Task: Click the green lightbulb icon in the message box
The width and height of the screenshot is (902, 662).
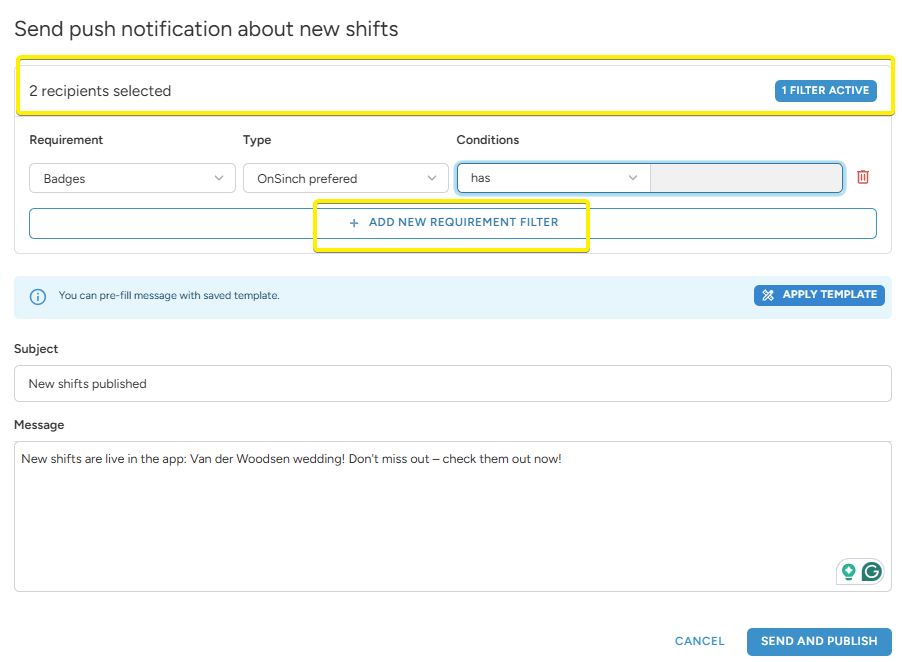Action: (849, 571)
